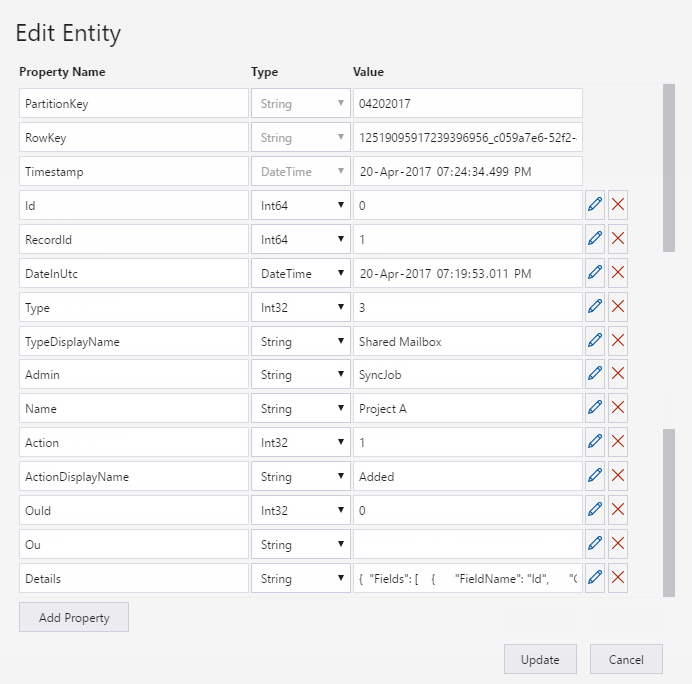692x684 pixels.
Task: Change the data type of the Name property
Action: 300,409
